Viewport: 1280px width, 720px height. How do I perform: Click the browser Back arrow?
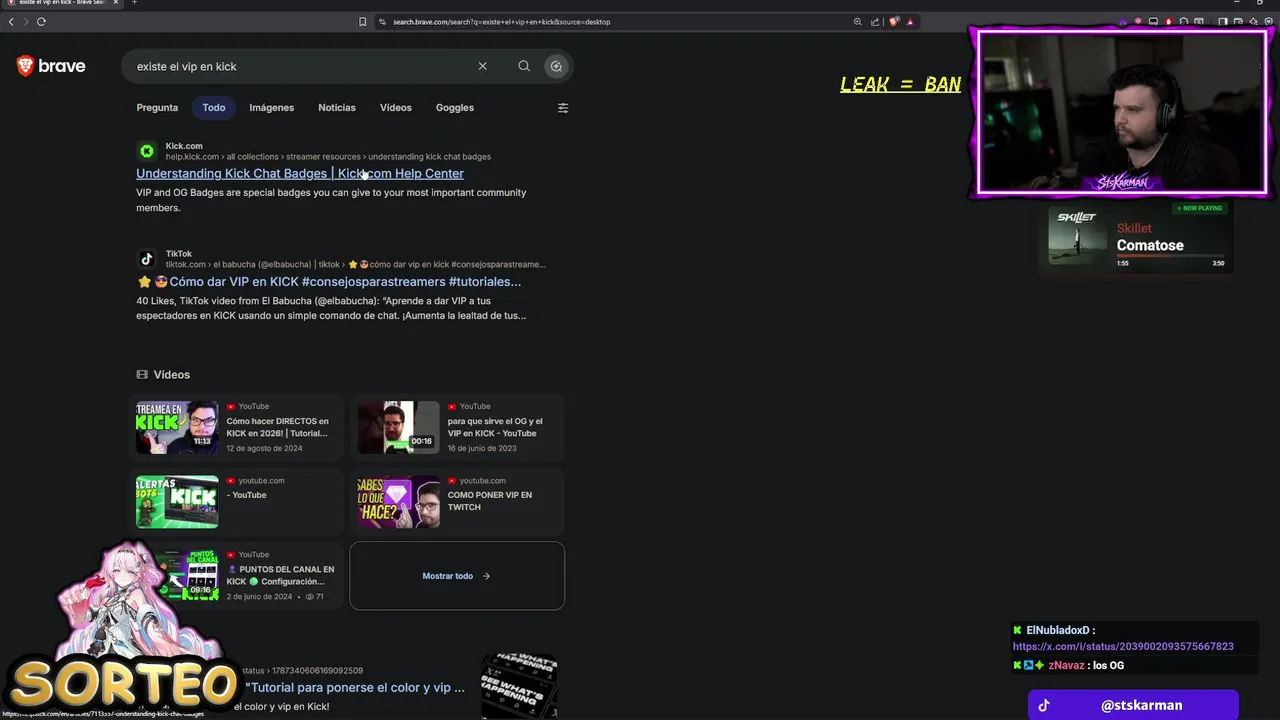point(11,21)
